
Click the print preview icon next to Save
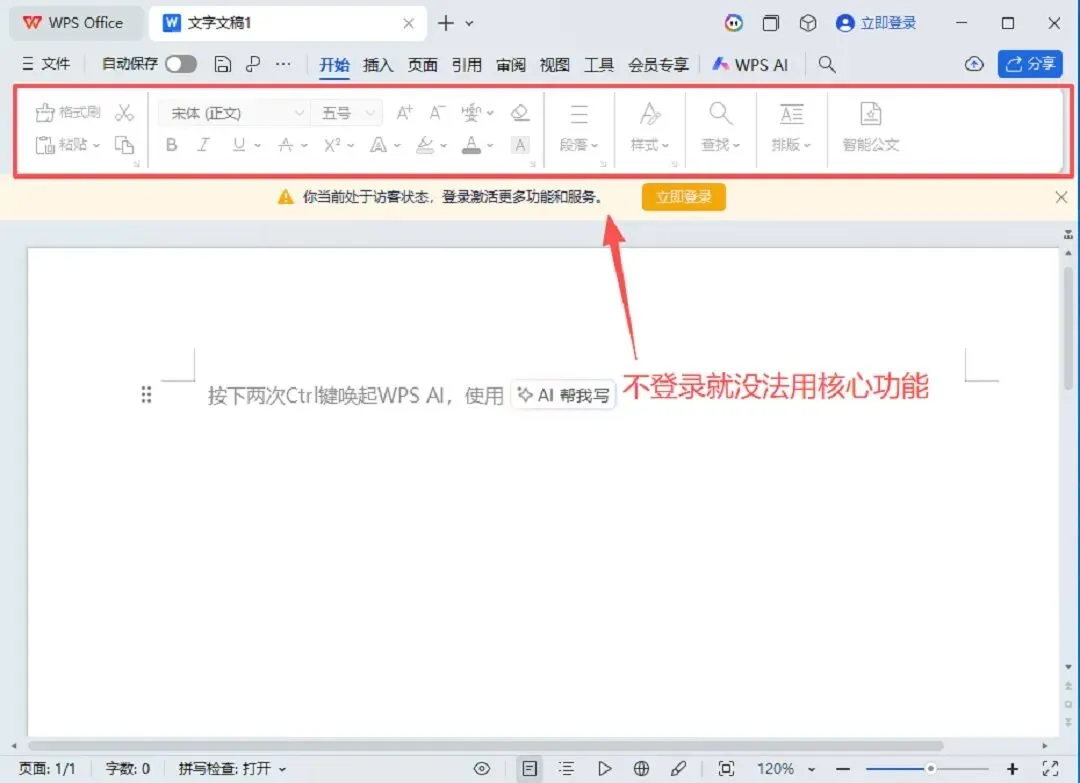(x=253, y=64)
